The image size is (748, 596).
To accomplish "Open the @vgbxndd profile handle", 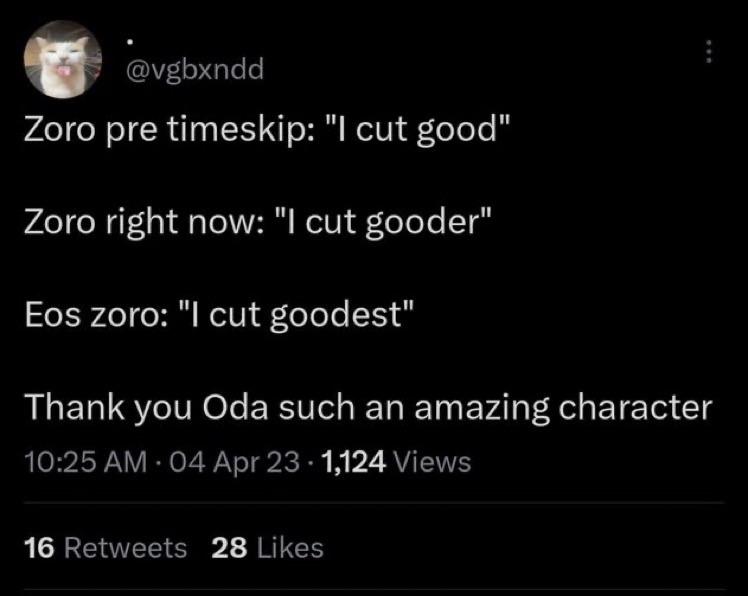I will pyautogui.click(x=194, y=70).
